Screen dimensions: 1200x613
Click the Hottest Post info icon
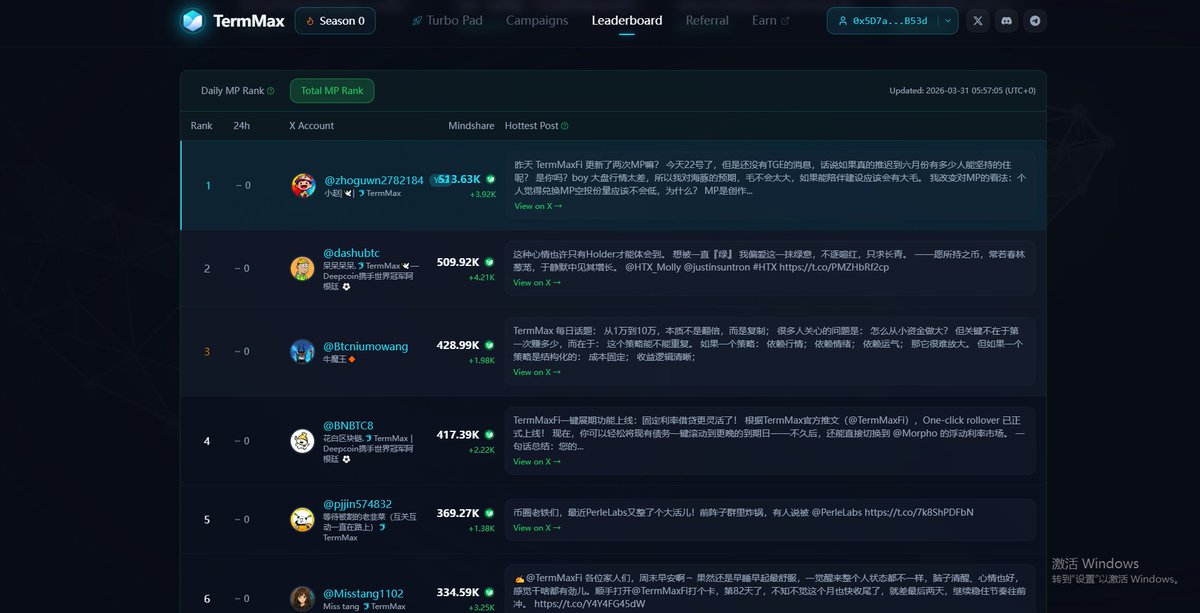click(565, 126)
